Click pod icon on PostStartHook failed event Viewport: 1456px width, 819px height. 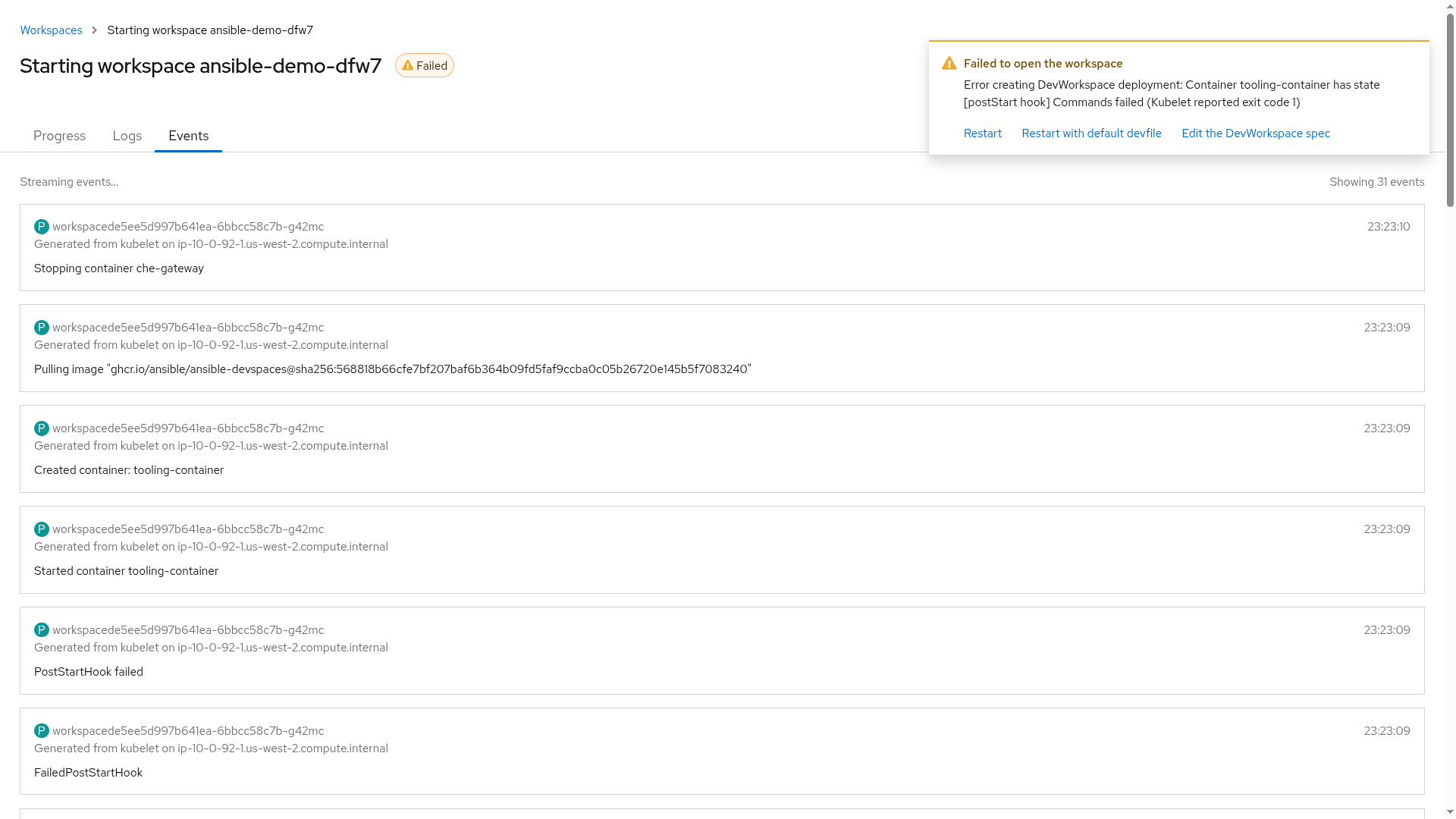[x=42, y=630]
